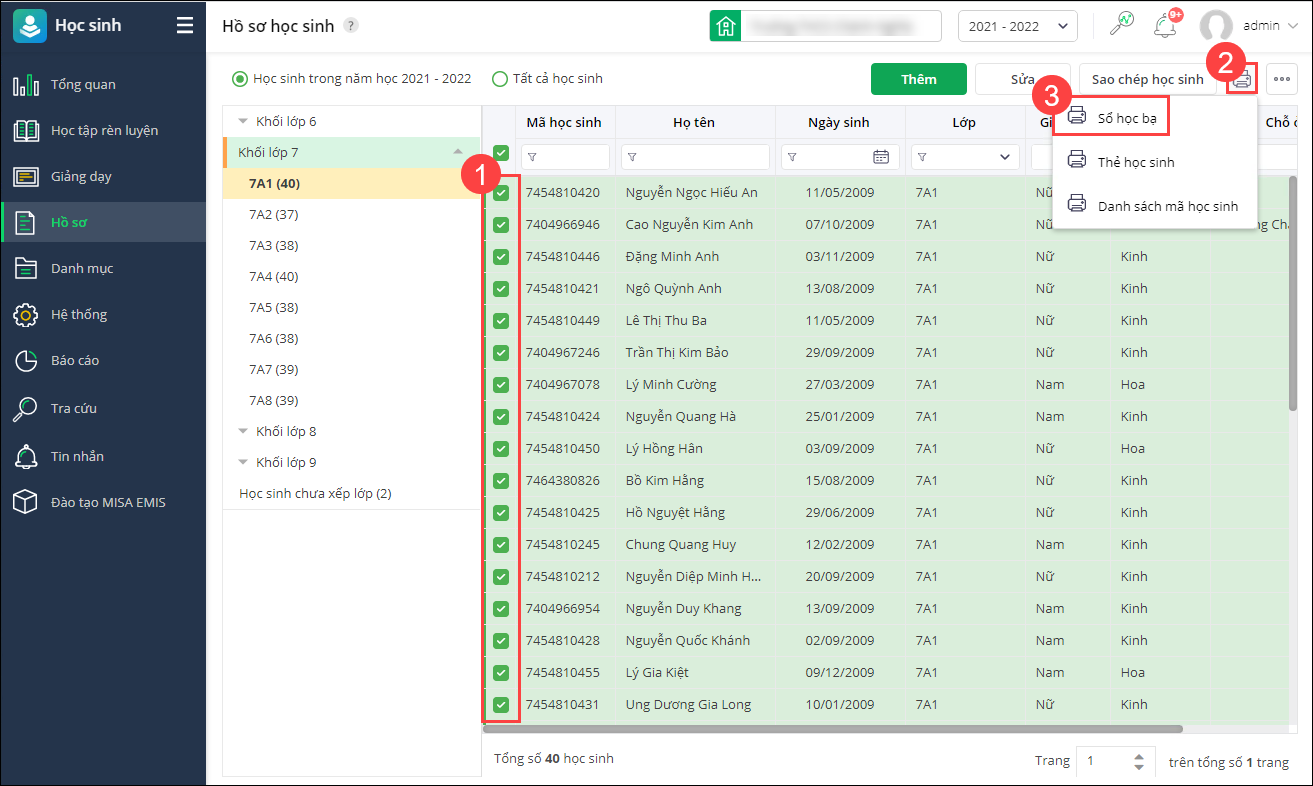
Task: Open the 2021 - 2022 school year dropdown
Action: [1017, 26]
